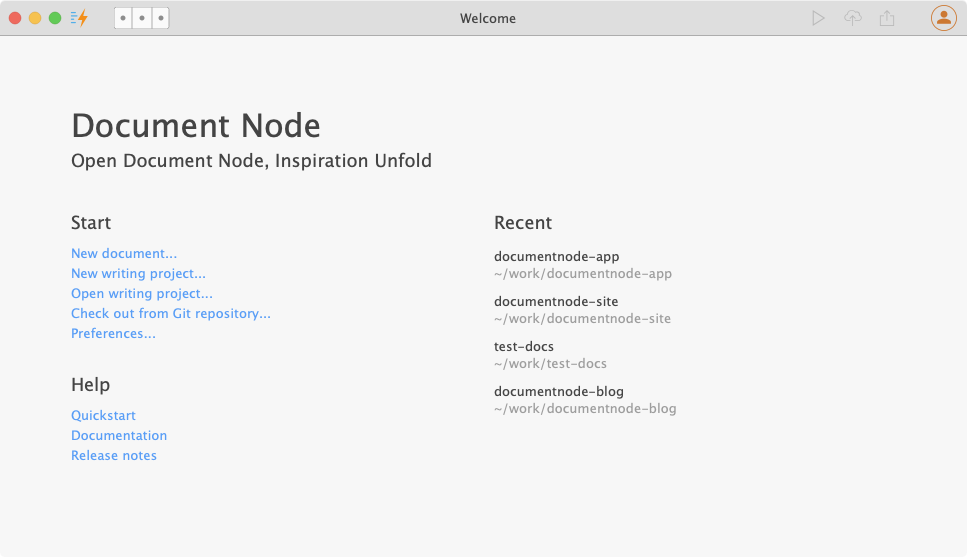
Task: View the Release notes link
Action: pos(113,455)
